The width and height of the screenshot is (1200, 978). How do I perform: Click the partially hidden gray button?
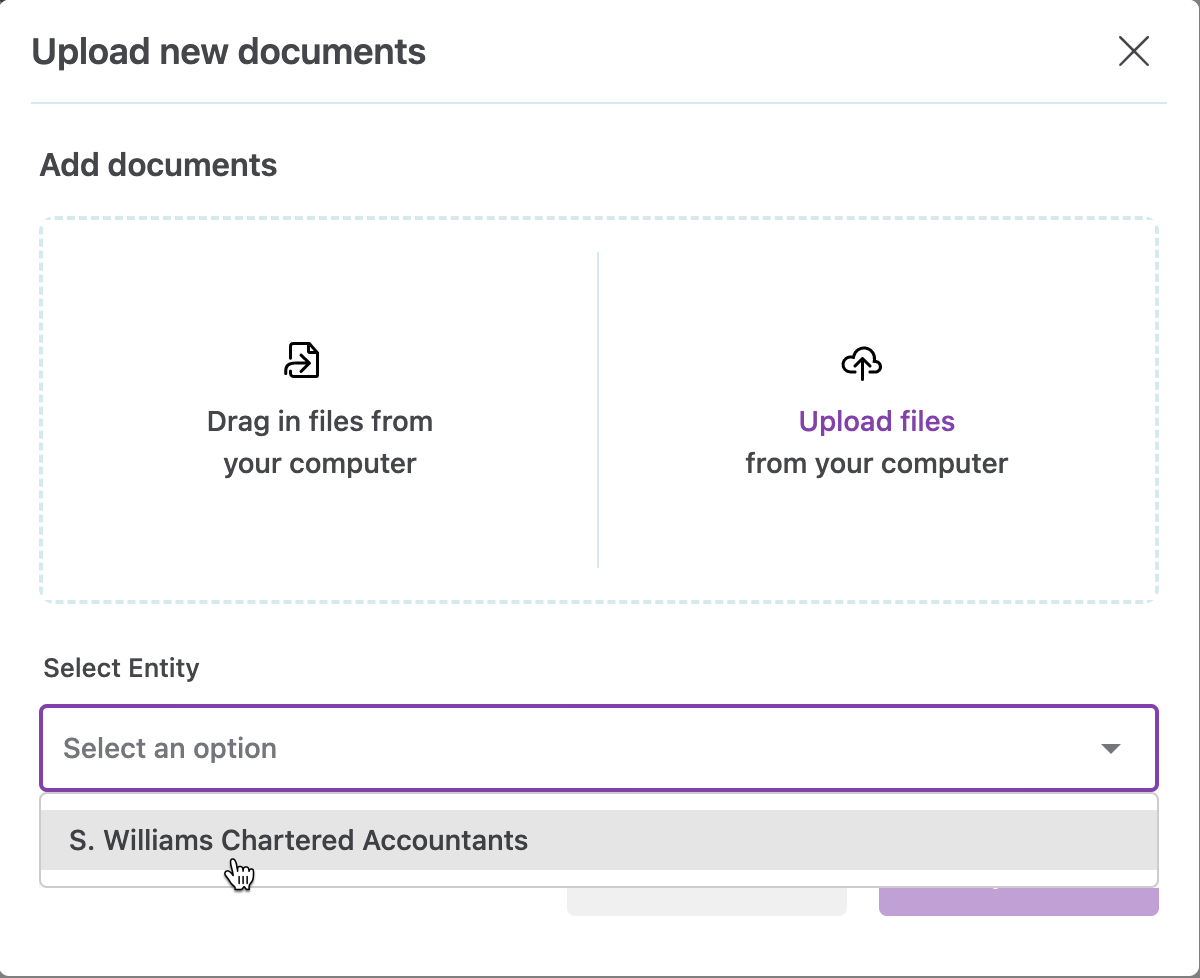coord(706,902)
